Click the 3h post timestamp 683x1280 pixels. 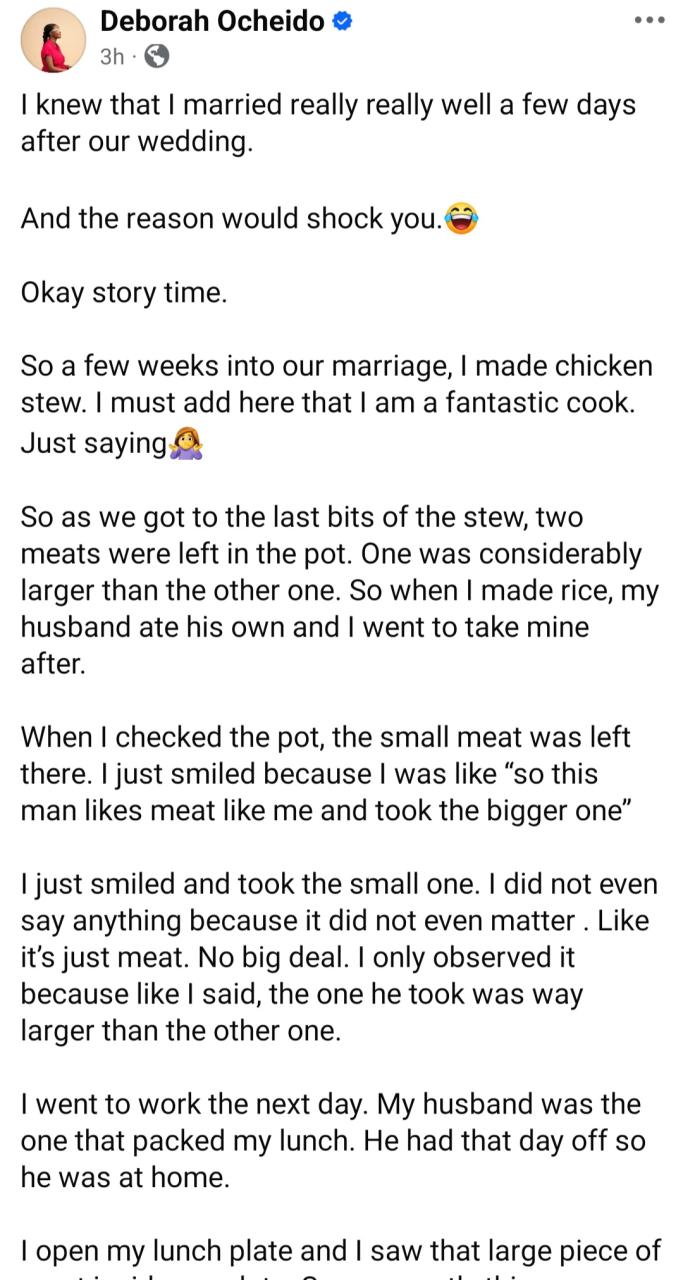point(112,57)
